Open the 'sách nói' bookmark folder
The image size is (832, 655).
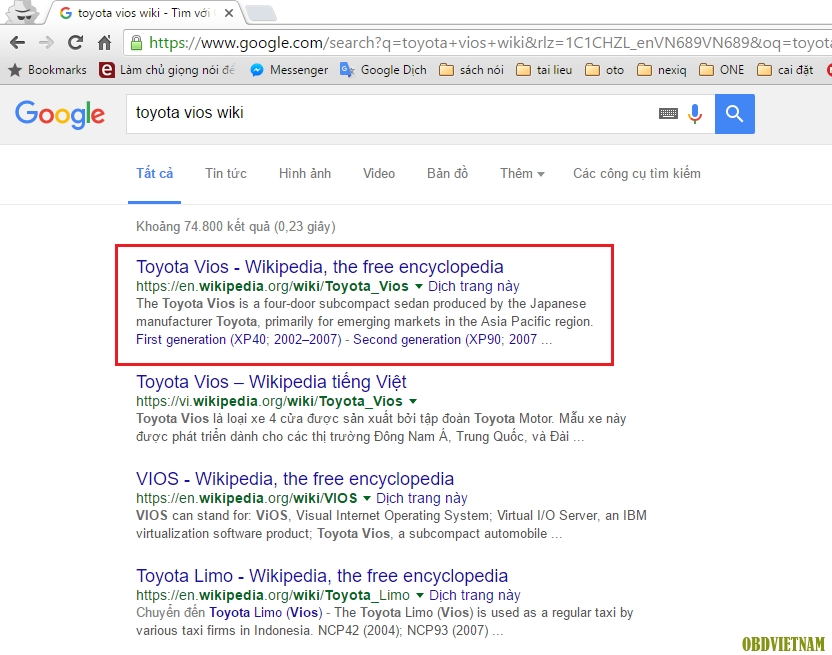[x=471, y=70]
